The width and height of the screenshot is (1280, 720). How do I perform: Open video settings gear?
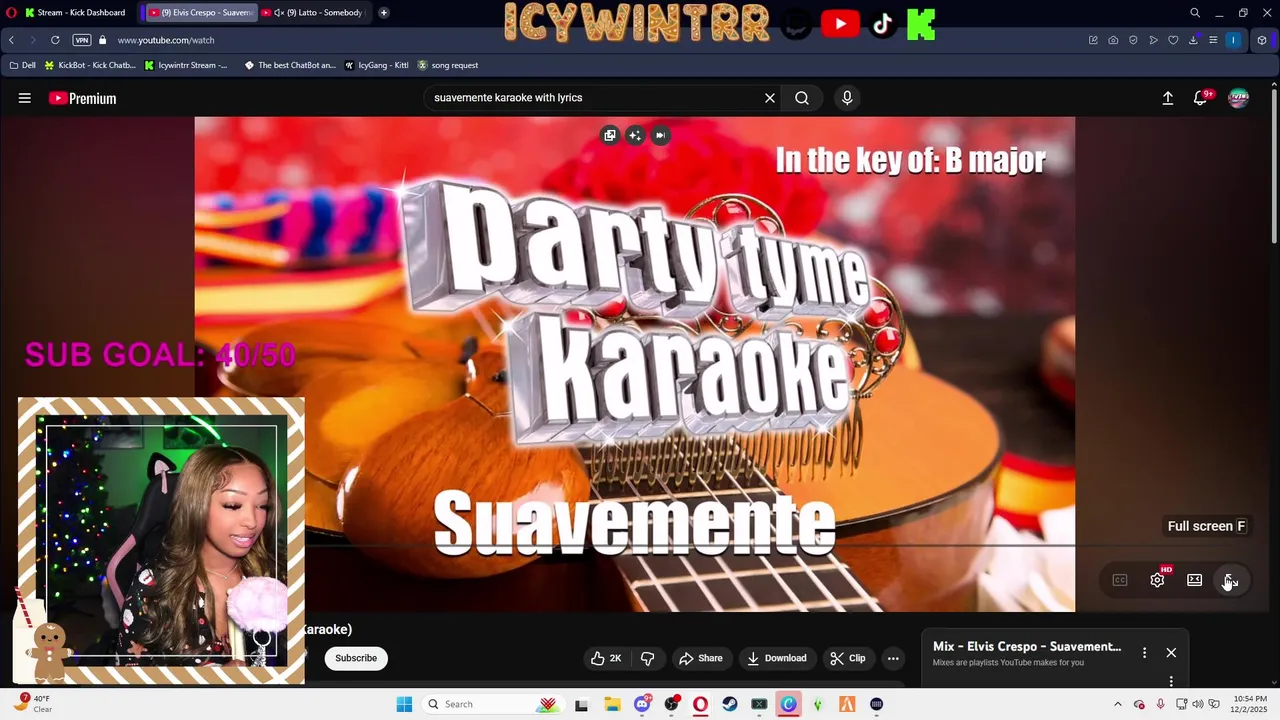tap(1158, 580)
